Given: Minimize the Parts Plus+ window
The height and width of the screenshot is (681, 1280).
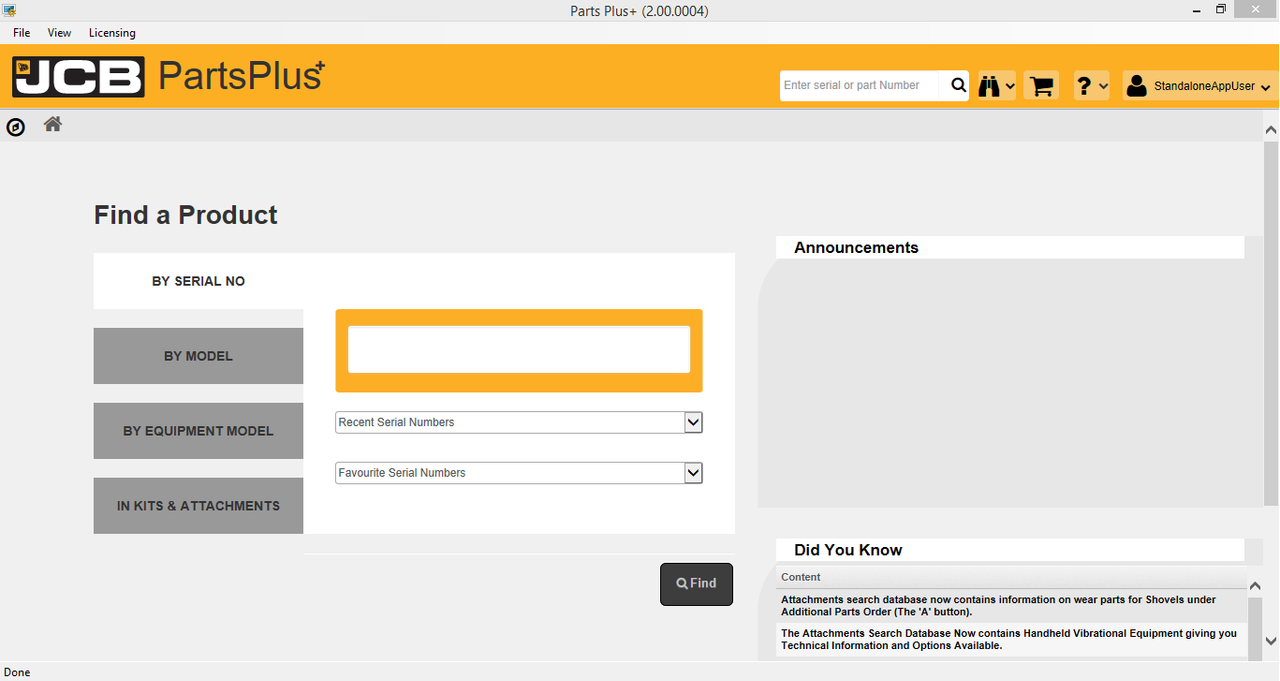Looking at the screenshot, I should [1197, 9].
